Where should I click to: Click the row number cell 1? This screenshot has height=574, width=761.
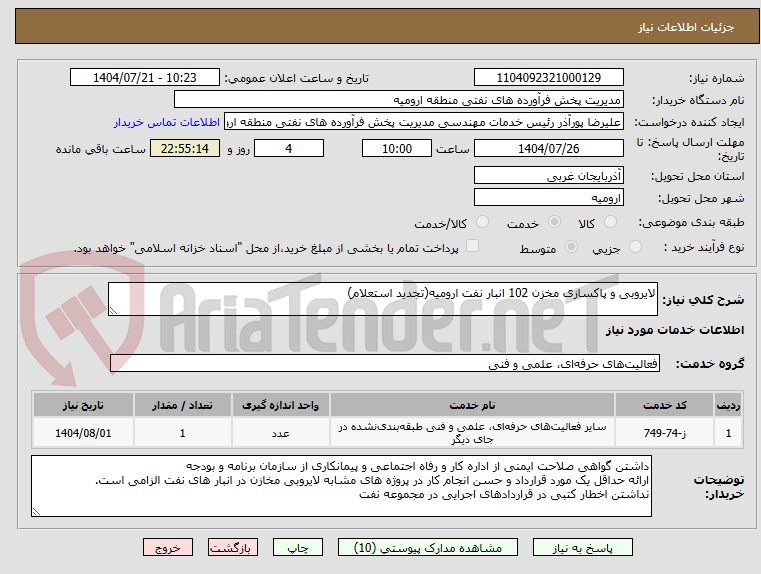click(728, 433)
